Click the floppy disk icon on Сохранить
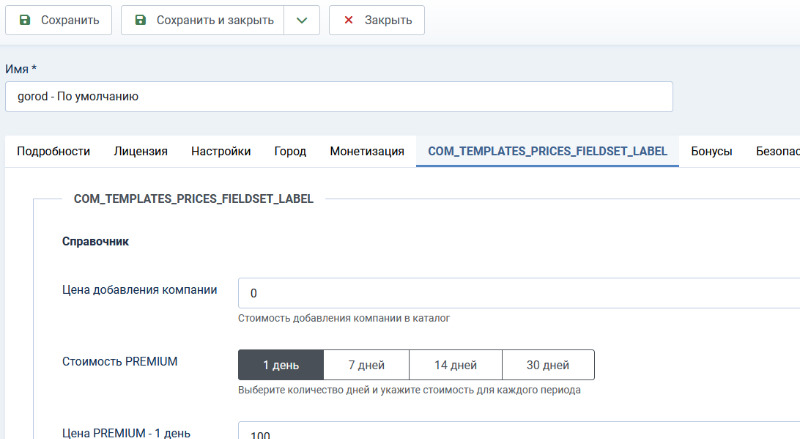This screenshot has height=439, width=800. tap(25, 20)
